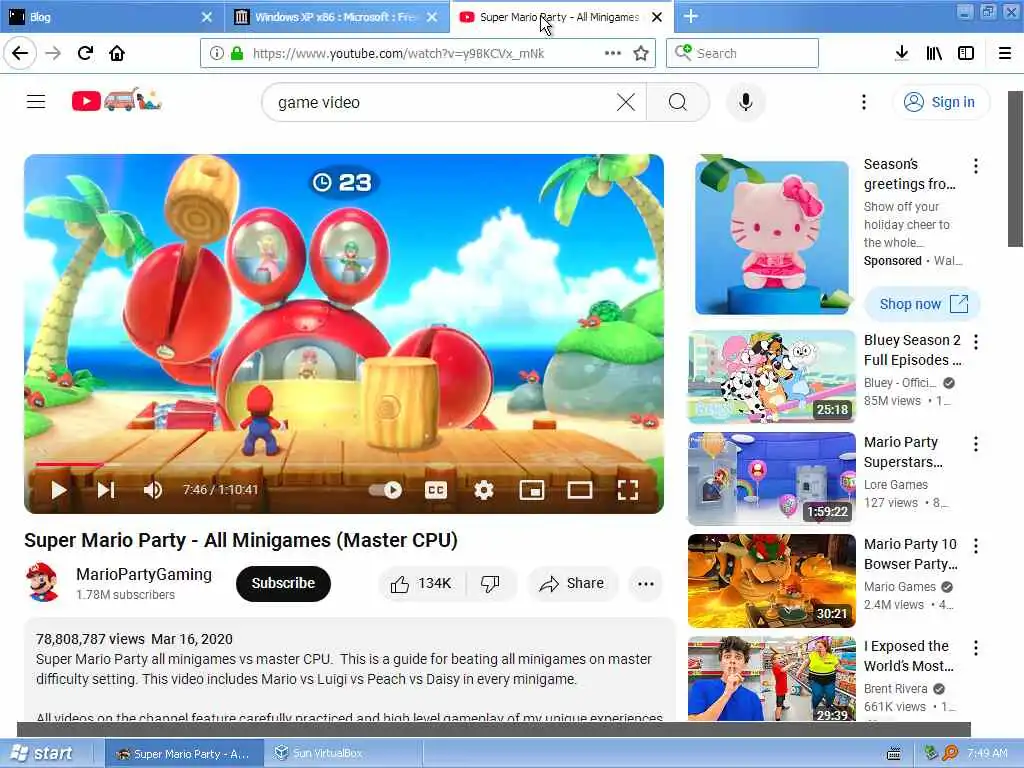This screenshot has height=768, width=1024.
Task: Enter full screen mode
Action: [628, 490]
